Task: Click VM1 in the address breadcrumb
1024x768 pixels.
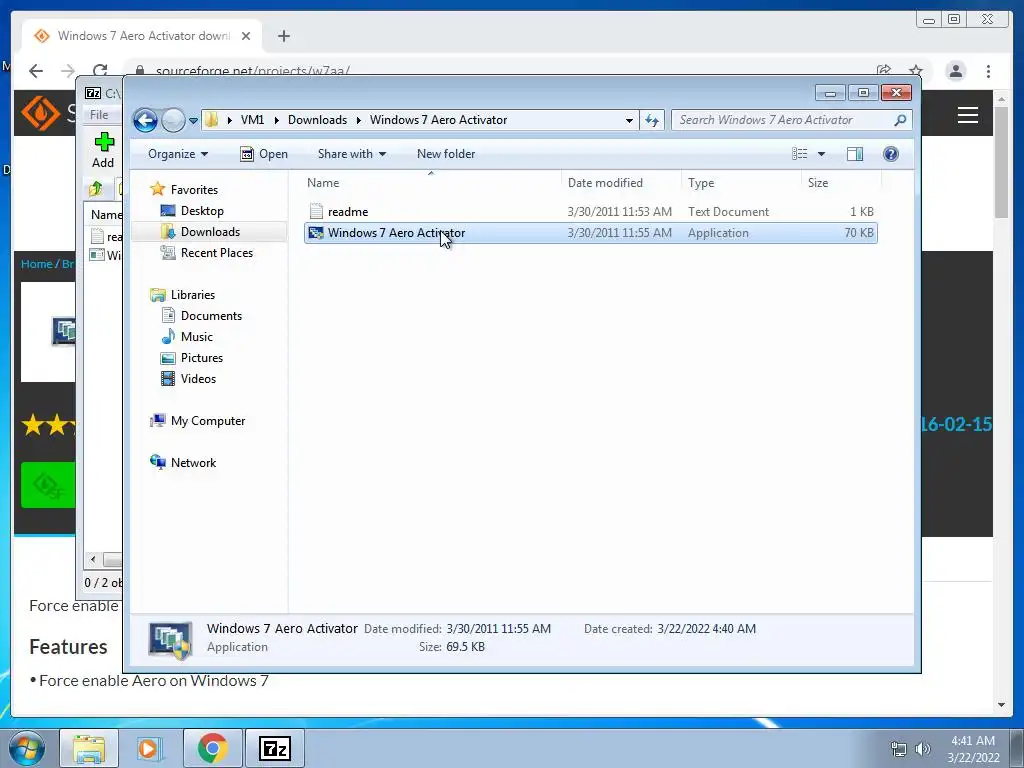Action: pos(252,120)
